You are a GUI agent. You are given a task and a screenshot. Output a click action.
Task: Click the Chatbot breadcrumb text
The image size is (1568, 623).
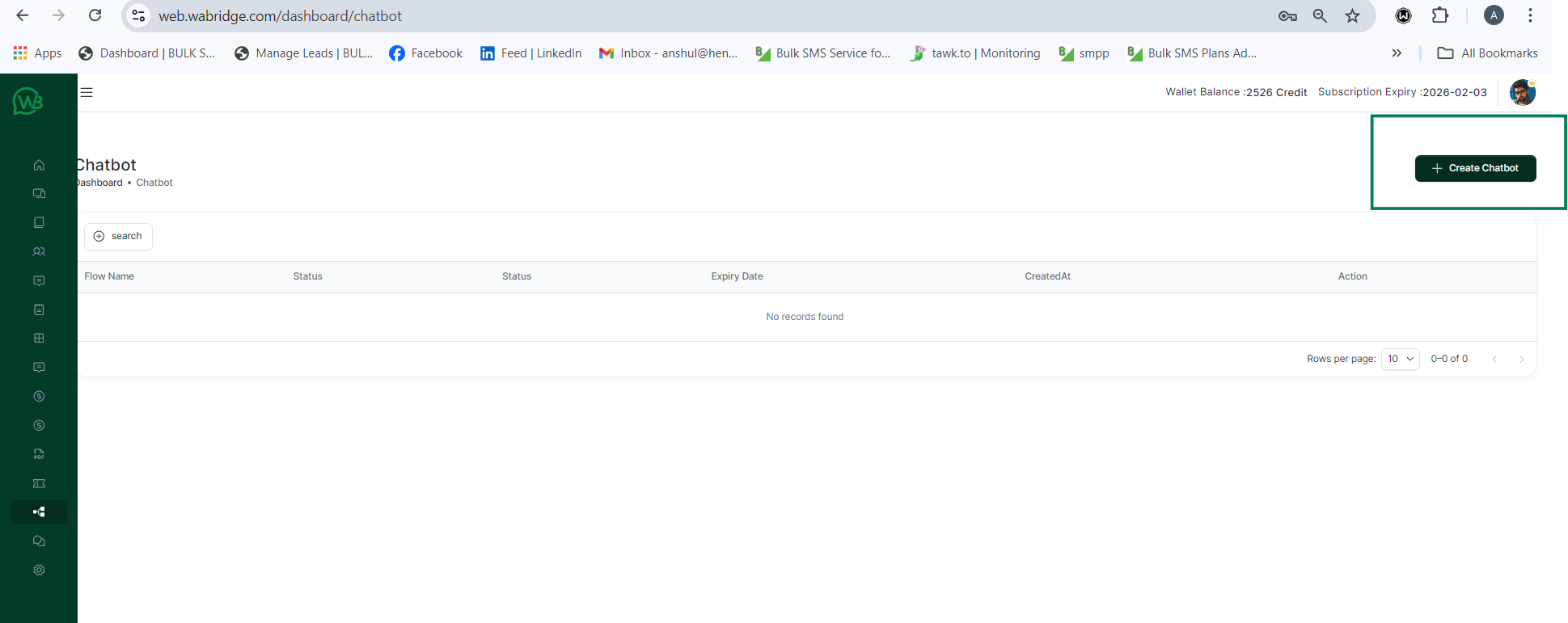pyautogui.click(x=154, y=183)
